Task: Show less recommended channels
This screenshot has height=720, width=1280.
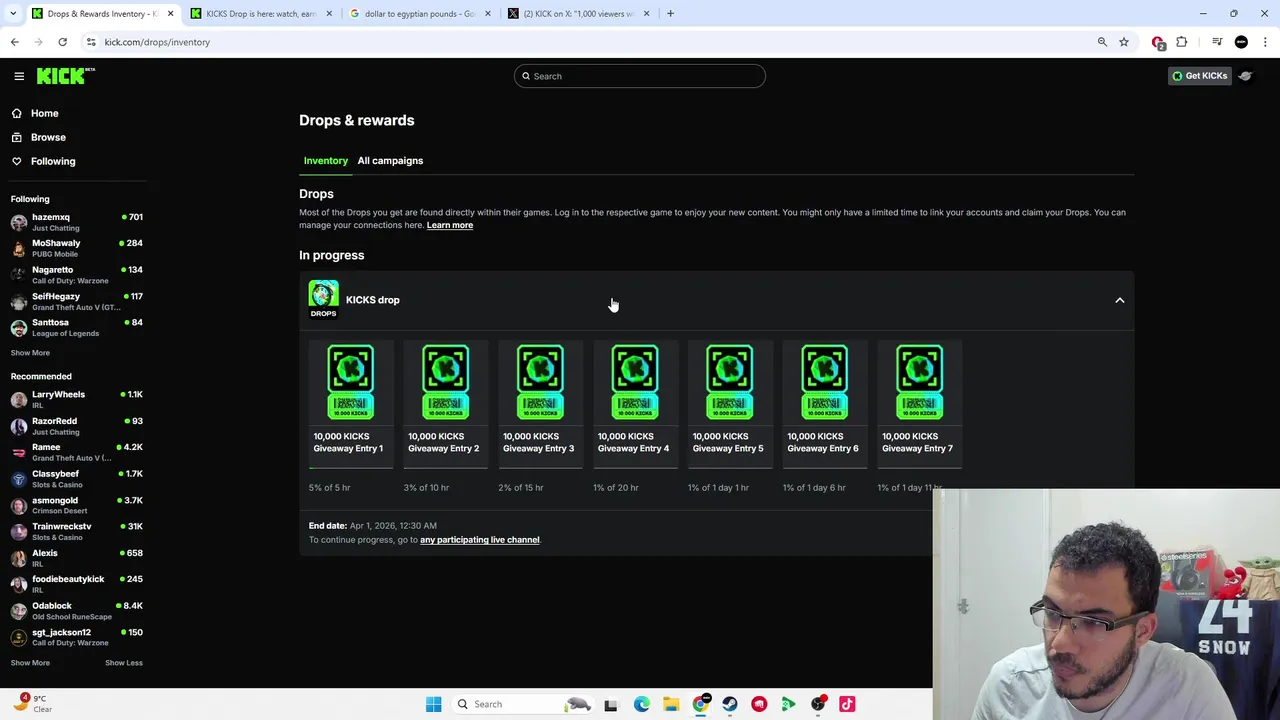Action: (x=124, y=663)
